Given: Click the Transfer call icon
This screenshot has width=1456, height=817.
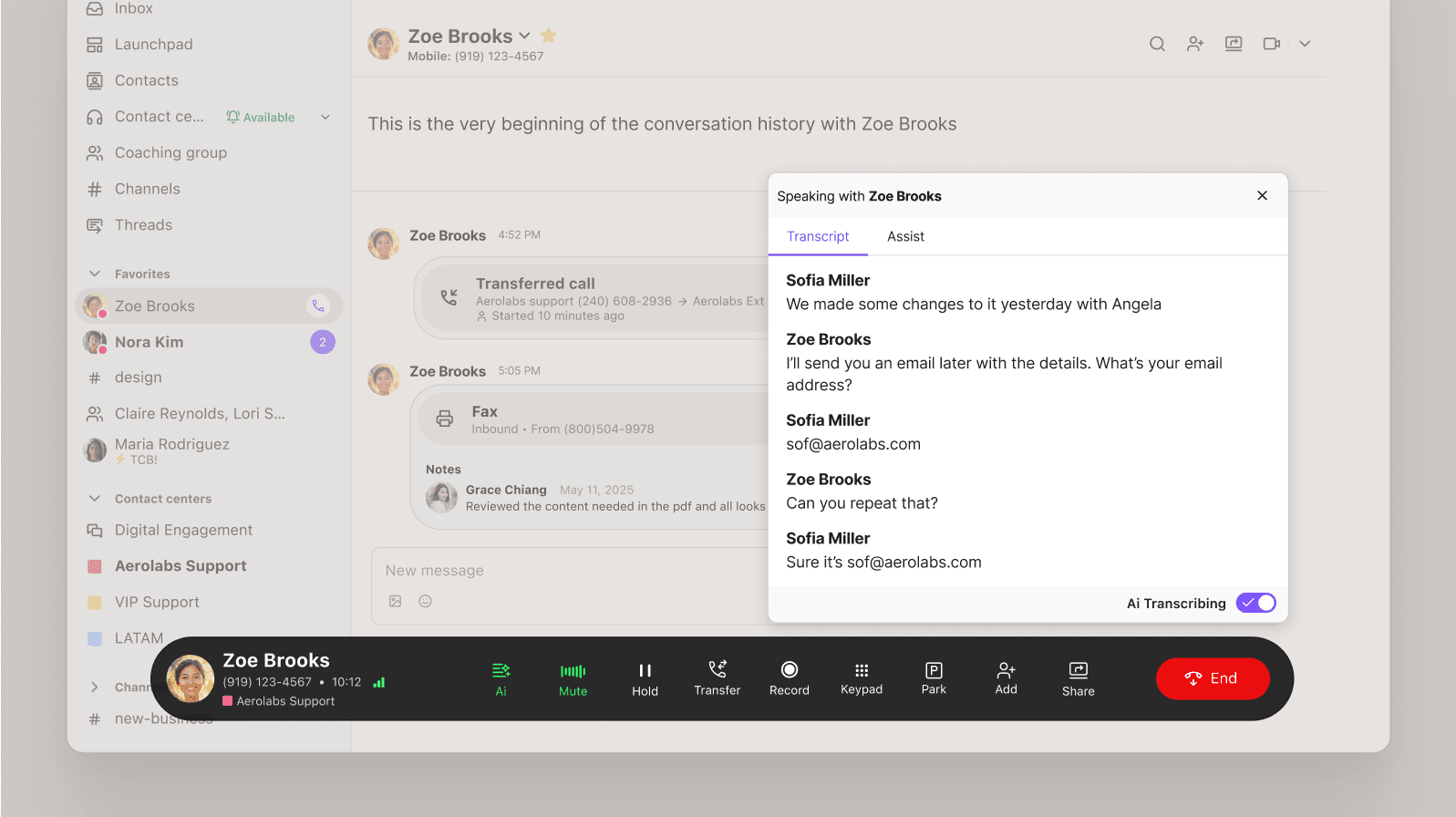Looking at the screenshot, I should (717, 670).
